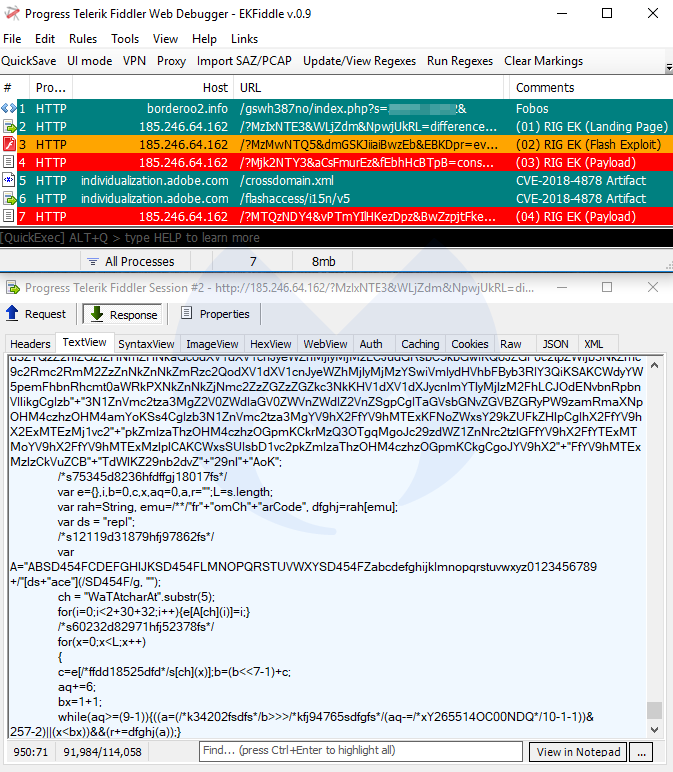Sort by the Comments column header

click(x=591, y=88)
